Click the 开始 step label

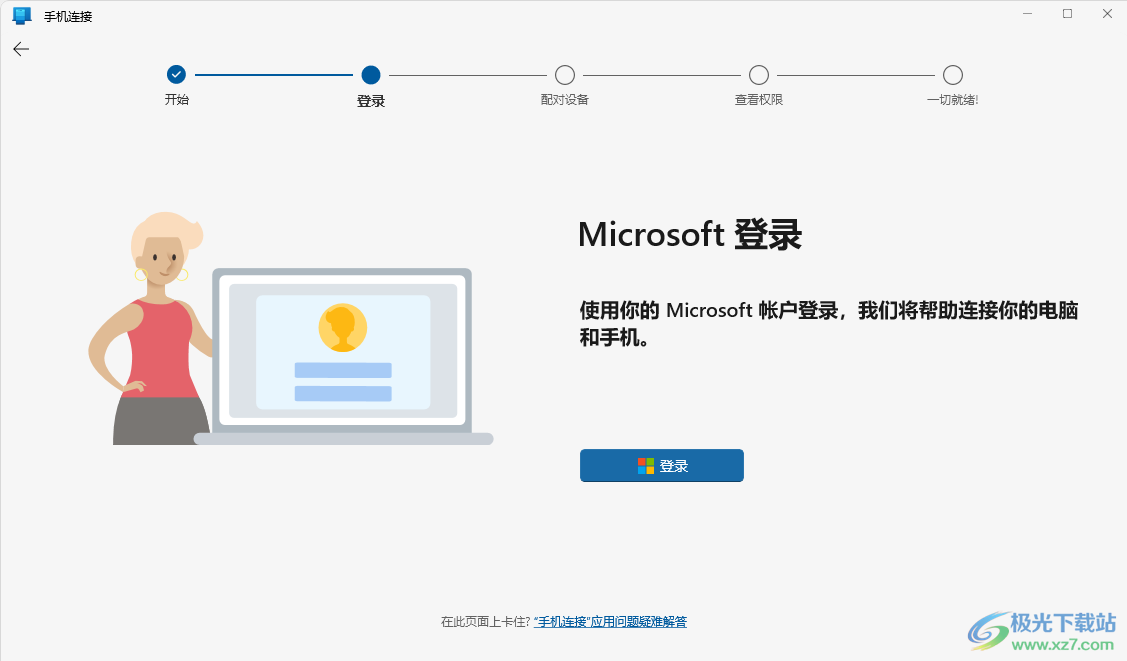click(x=176, y=100)
